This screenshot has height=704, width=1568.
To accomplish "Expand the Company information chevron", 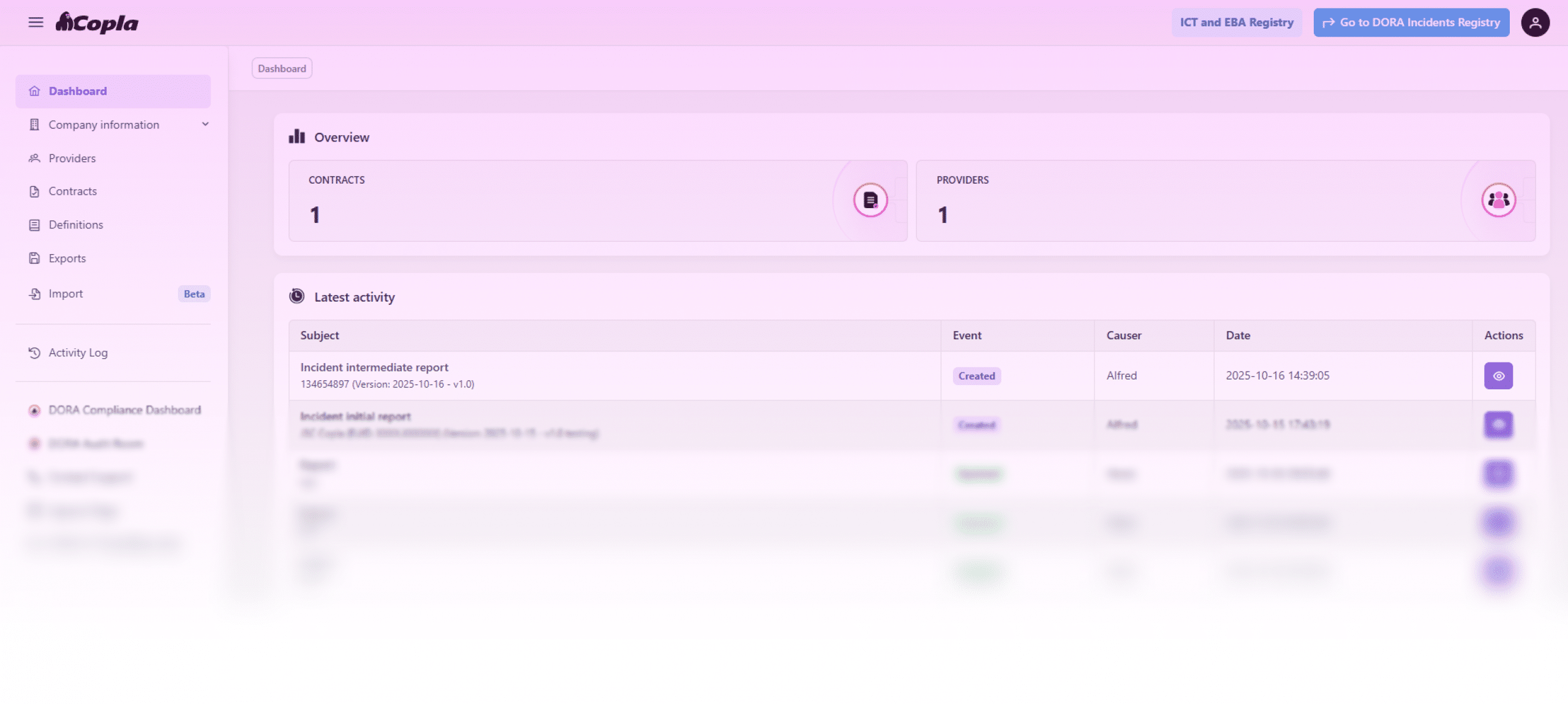I will click(x=205, y=124).
